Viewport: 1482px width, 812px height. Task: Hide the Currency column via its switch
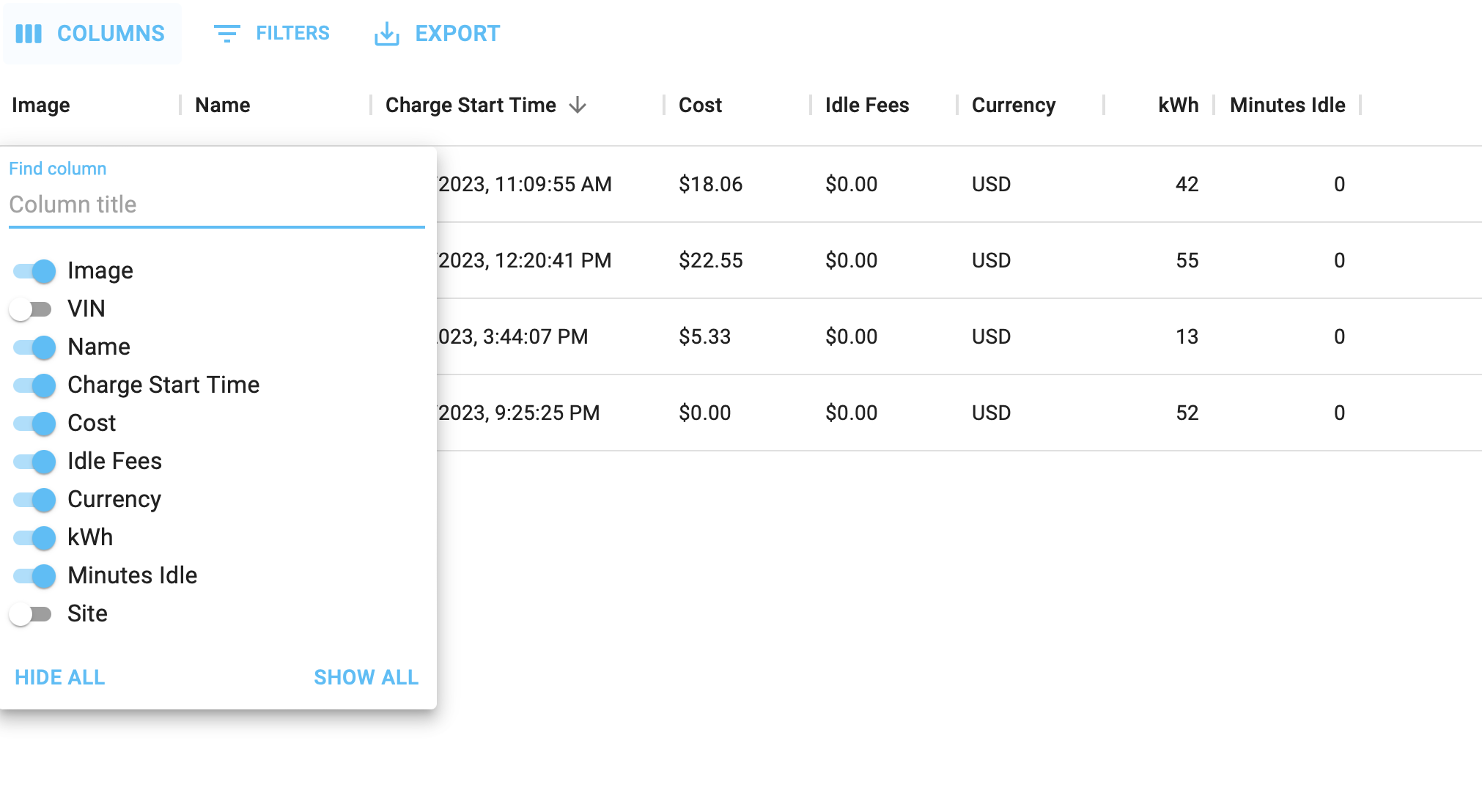coord(34,500)
